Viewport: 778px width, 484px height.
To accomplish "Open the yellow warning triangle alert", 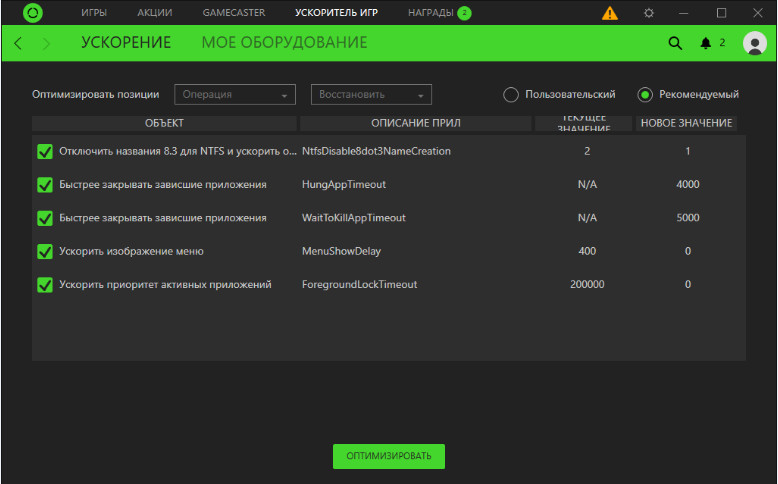I will pos(610,13).
